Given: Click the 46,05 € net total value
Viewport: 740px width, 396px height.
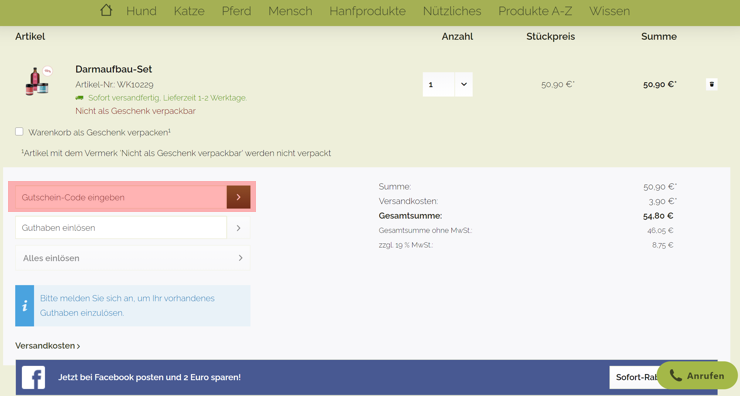Looking at the screenshot, I should [x=660, y=230].
